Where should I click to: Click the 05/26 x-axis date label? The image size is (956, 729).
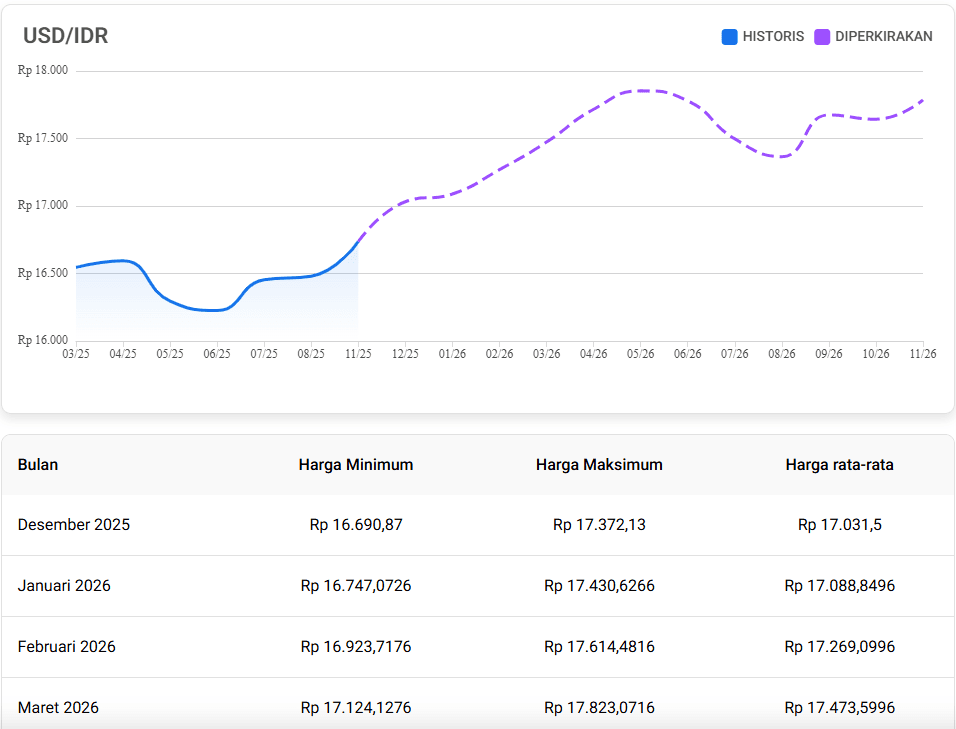[x=640, y=354]
